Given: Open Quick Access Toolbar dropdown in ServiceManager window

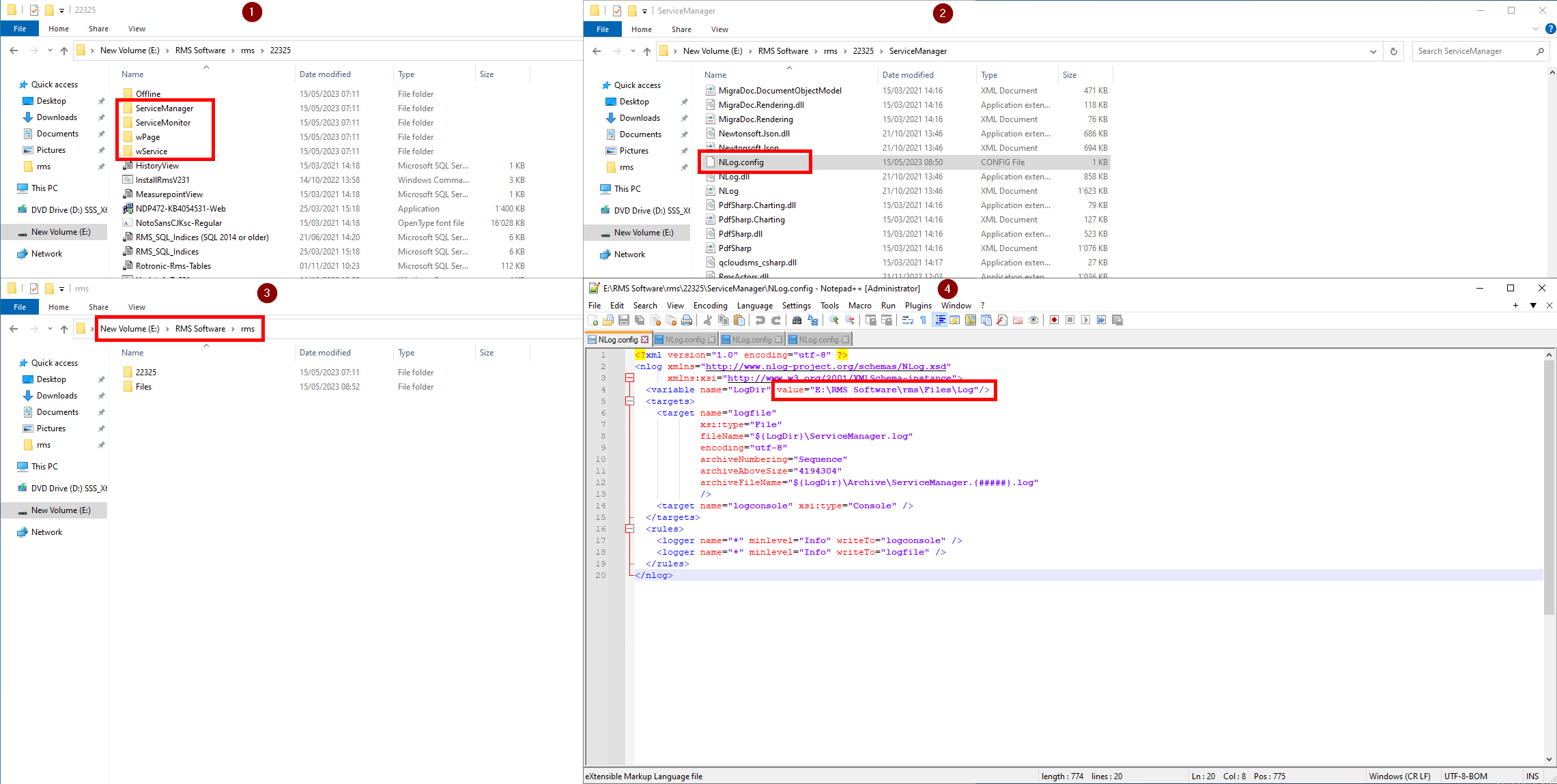Looking at the screenshot, I should pos(644,11).
